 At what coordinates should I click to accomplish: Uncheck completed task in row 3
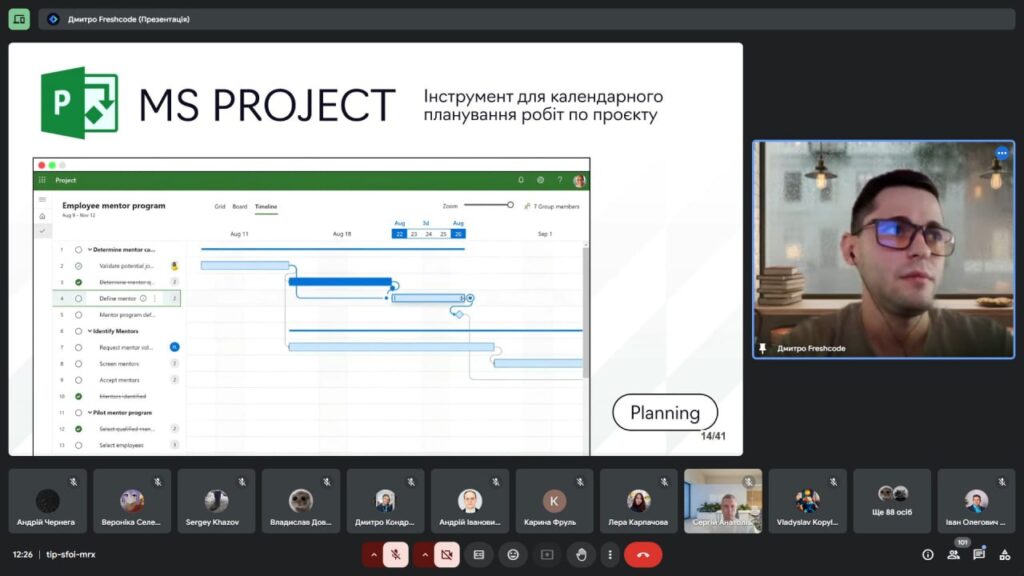(x=78, y=282)
